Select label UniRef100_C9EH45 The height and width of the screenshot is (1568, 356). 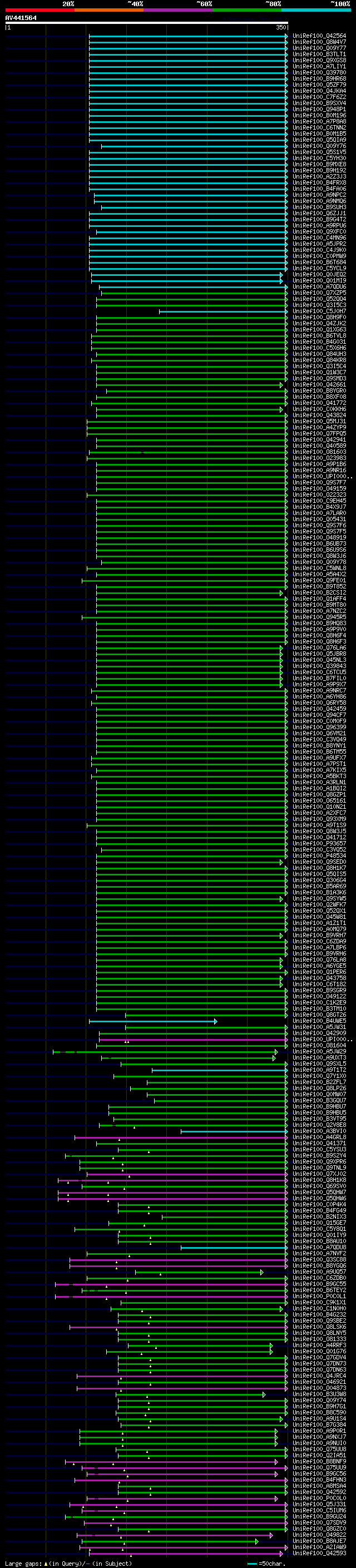tap(319, 501)
